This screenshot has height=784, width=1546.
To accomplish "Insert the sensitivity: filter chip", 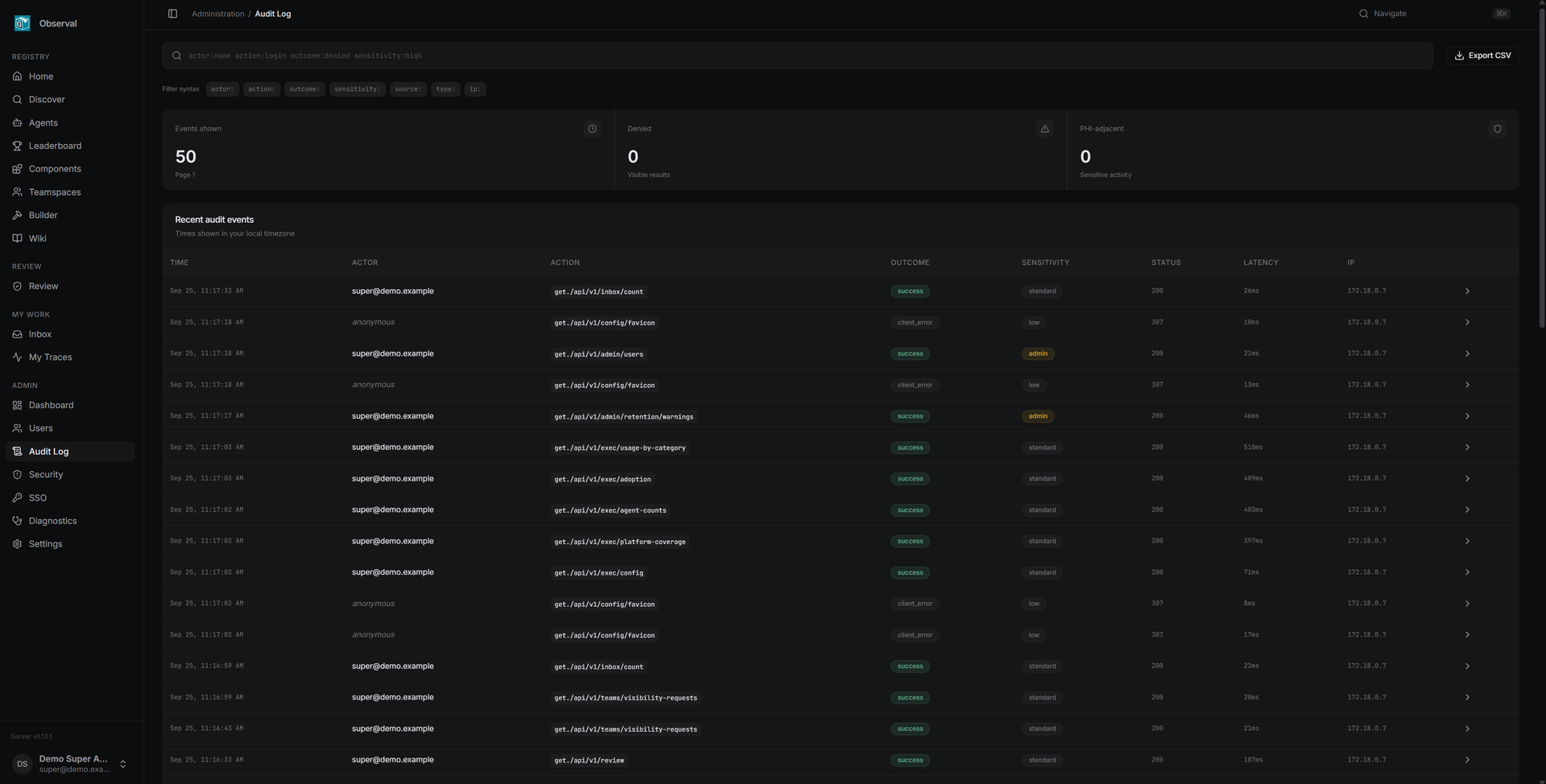I will [358, 89].
